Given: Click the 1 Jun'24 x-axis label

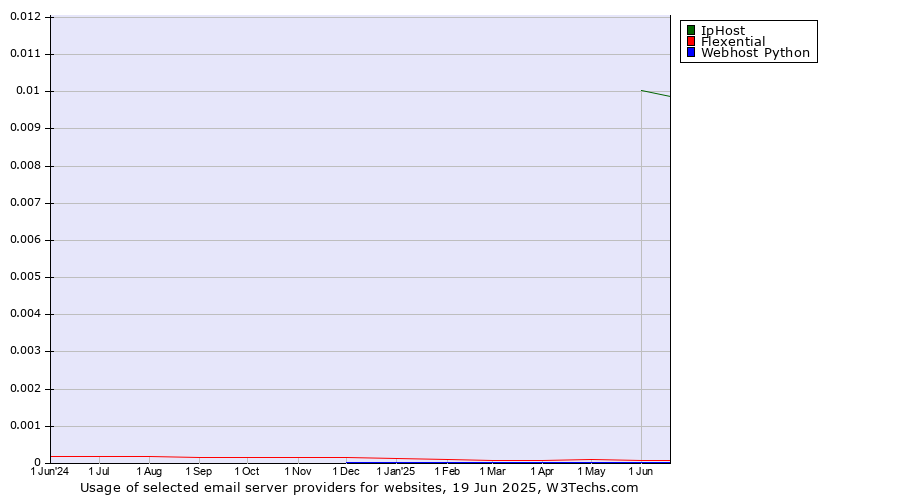Looking at the screenshot, I should 50,471.
